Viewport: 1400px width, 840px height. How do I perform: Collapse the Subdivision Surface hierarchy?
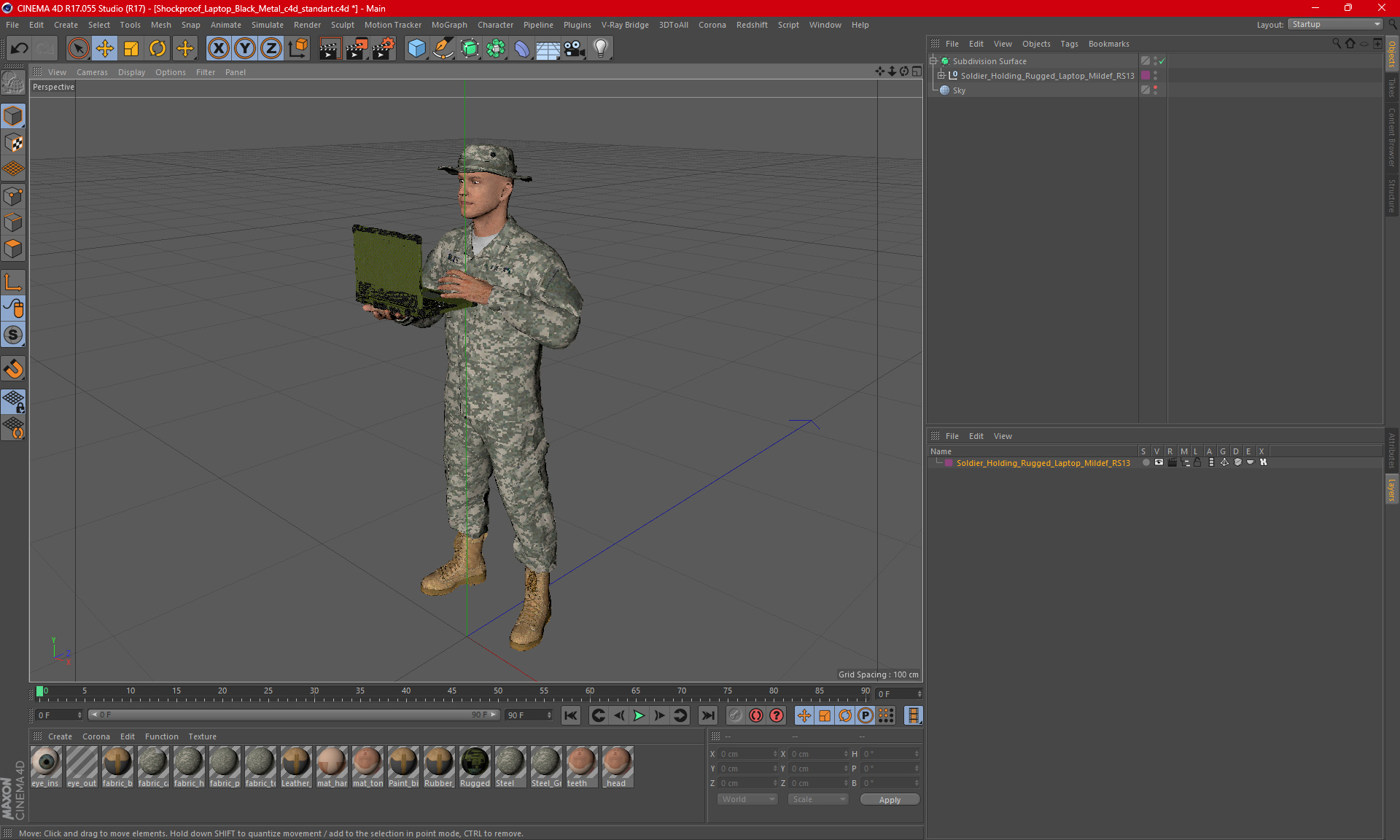tap(933, 61)
